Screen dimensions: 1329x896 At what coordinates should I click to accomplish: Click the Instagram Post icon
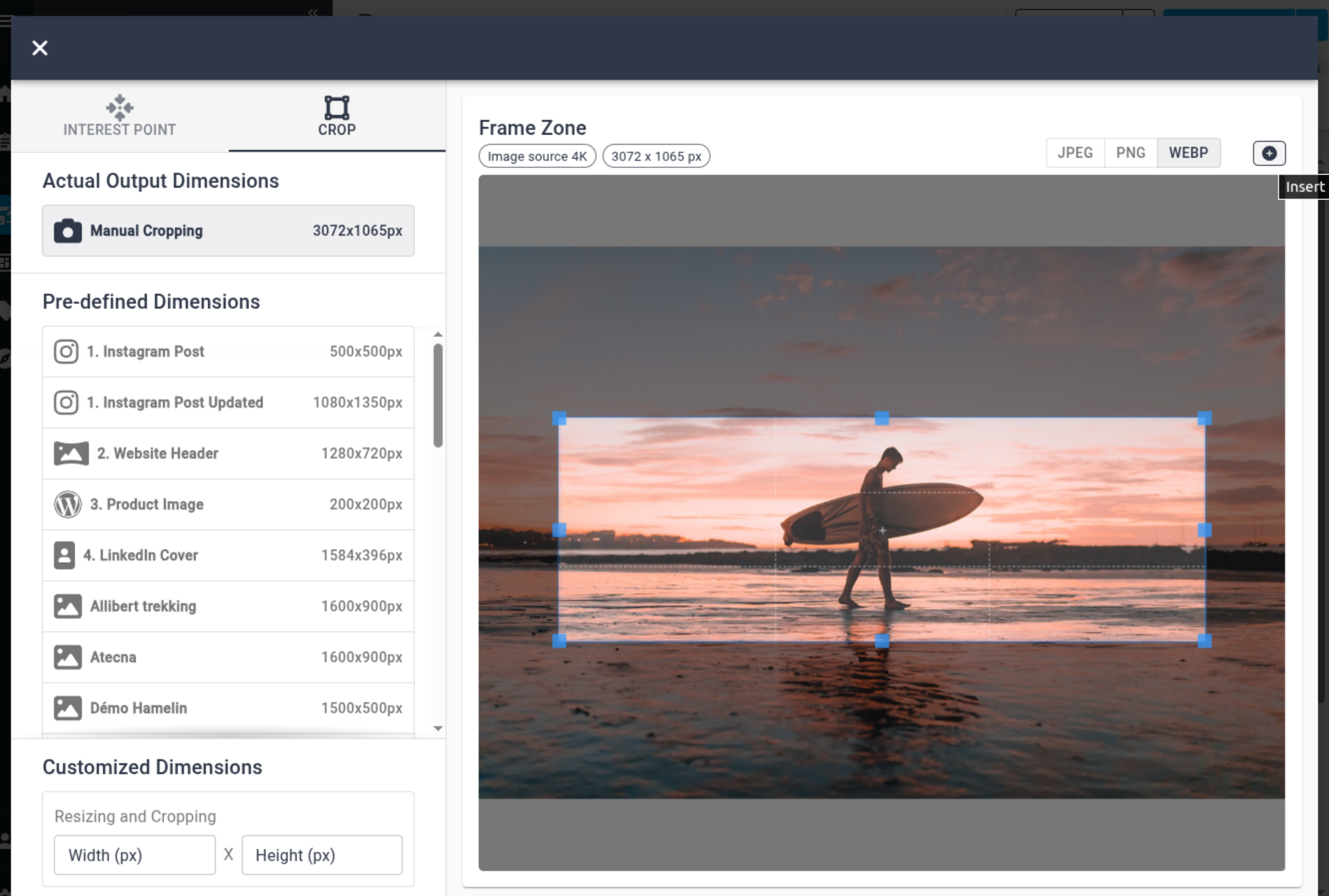pos(66,352)
